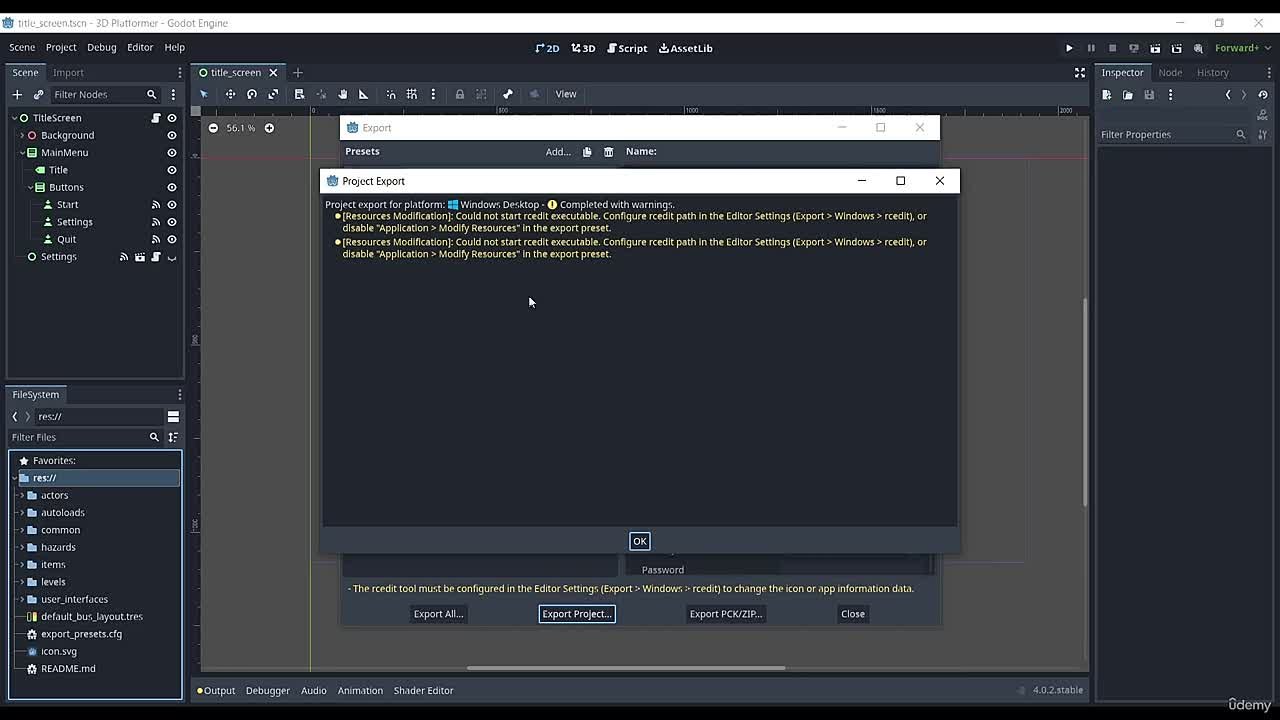
Task: Open the Project menu
Action: tap(61, 47)
